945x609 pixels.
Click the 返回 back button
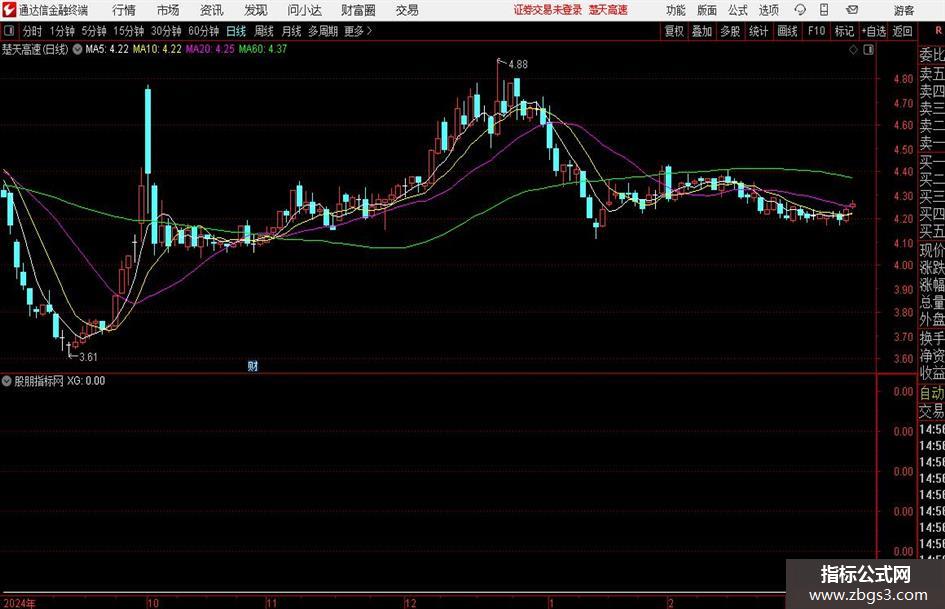tap(902, 31)
